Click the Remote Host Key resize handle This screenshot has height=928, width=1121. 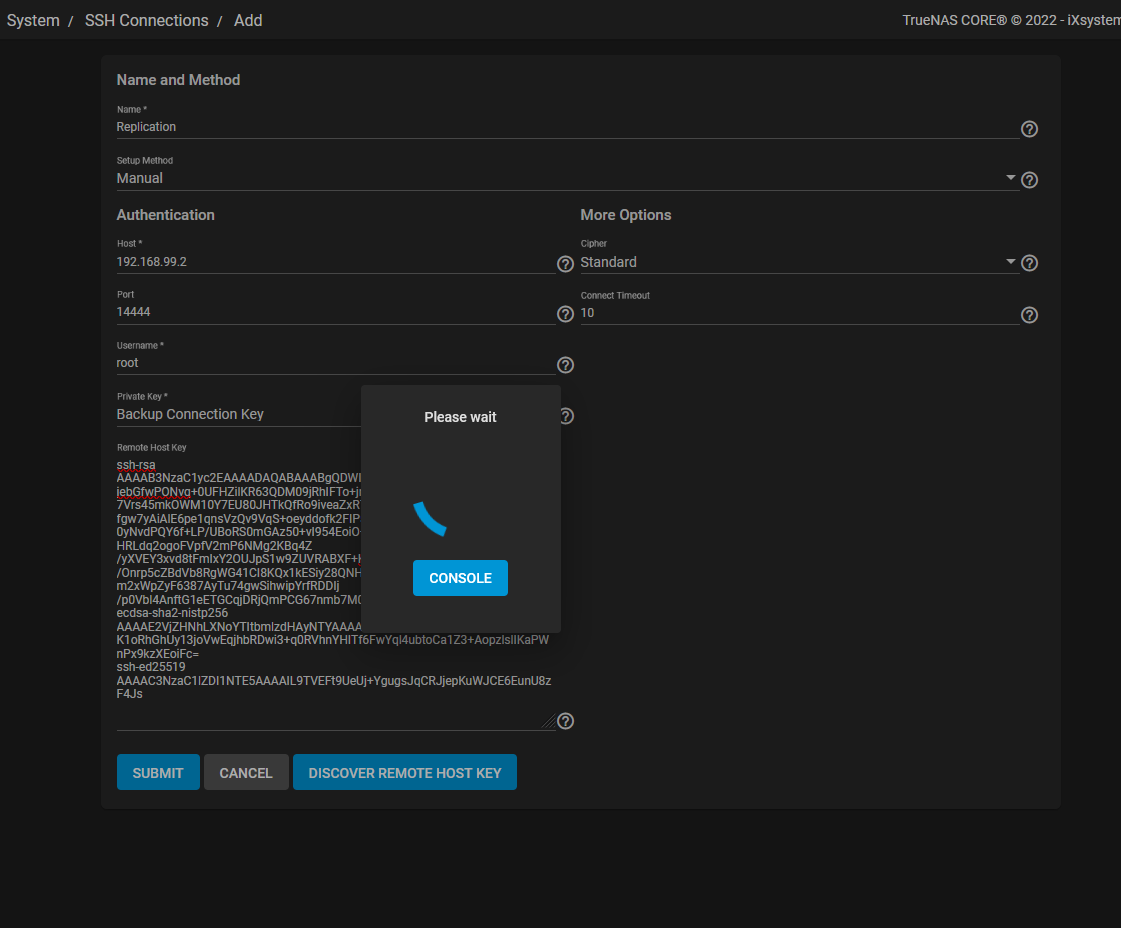pos(549,722)
